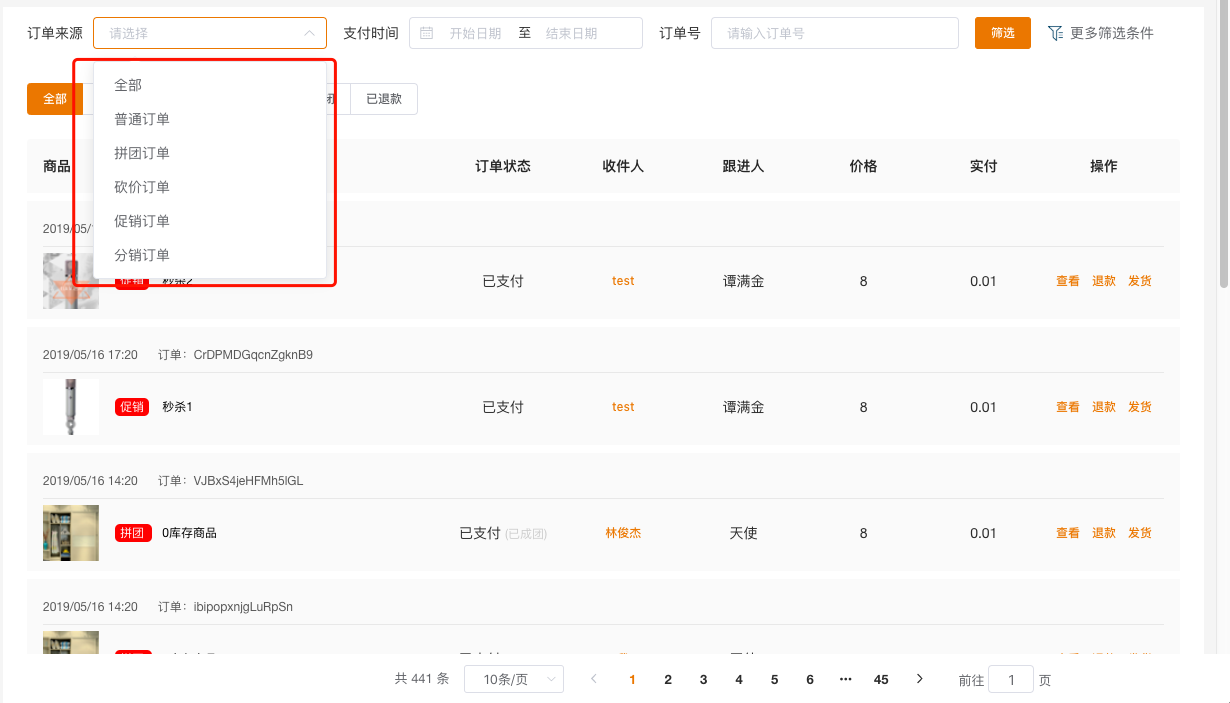Viewport: 1230px width, 703px height.
Task: Switch to the 已退款 status tab
Action: click(x=384, y=99)
